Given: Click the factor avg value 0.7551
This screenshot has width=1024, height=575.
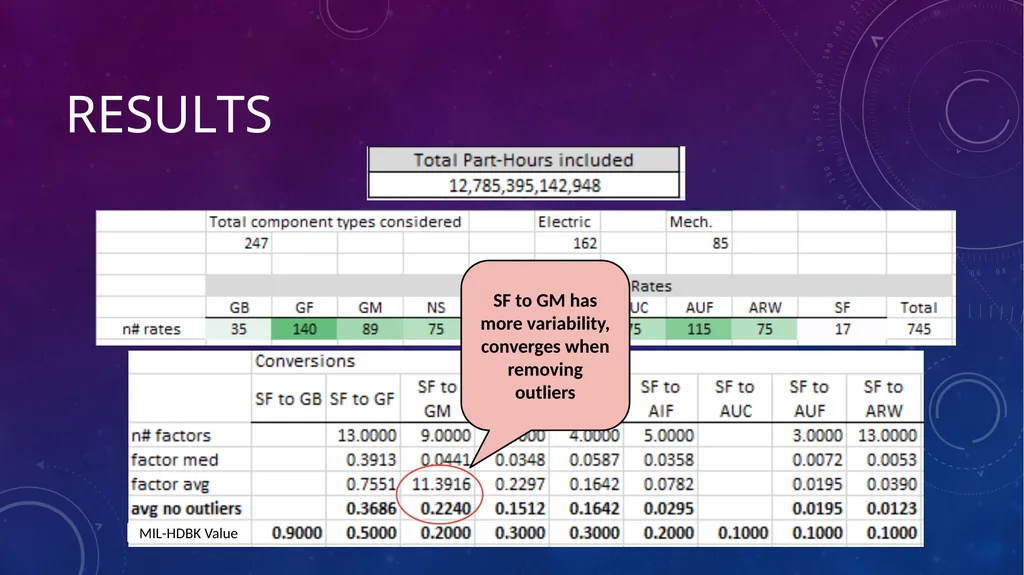Looking at the screenshot, I should (371, 485).
